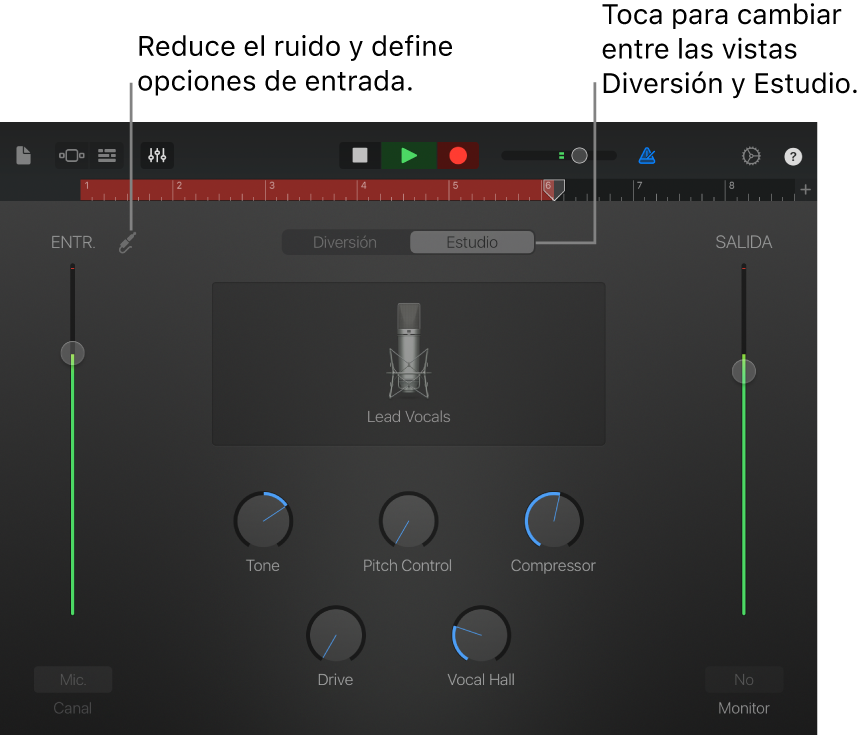Click the master volume slider handle
Viewport: 867px width, 737px height.
(578, 155)
